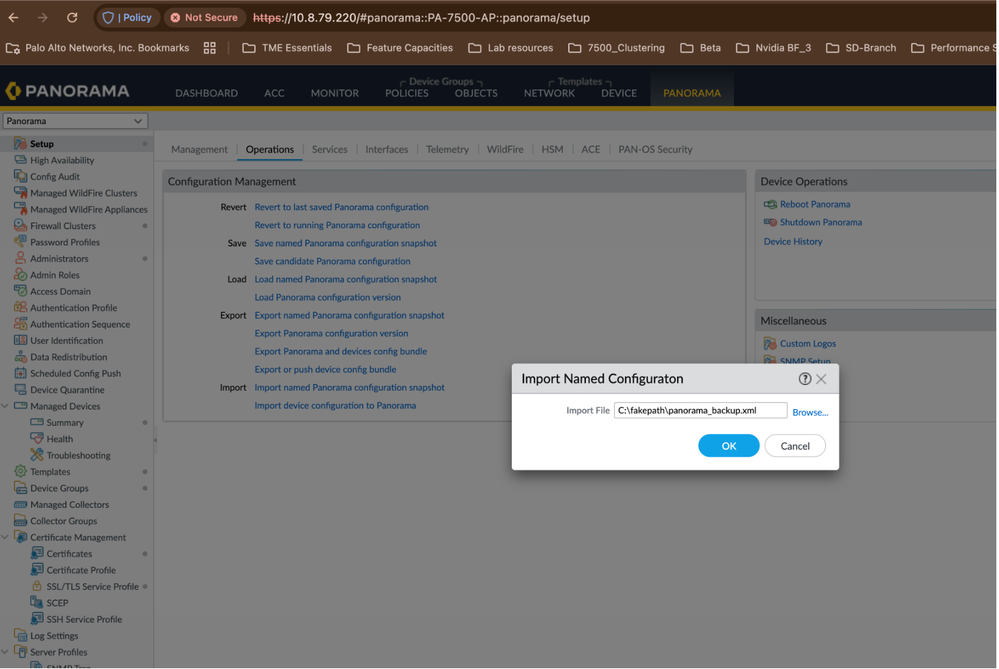The height and width of the screenshot is (669, 999).
Task: Open the Device Groups icon
Action: (20, 488)
